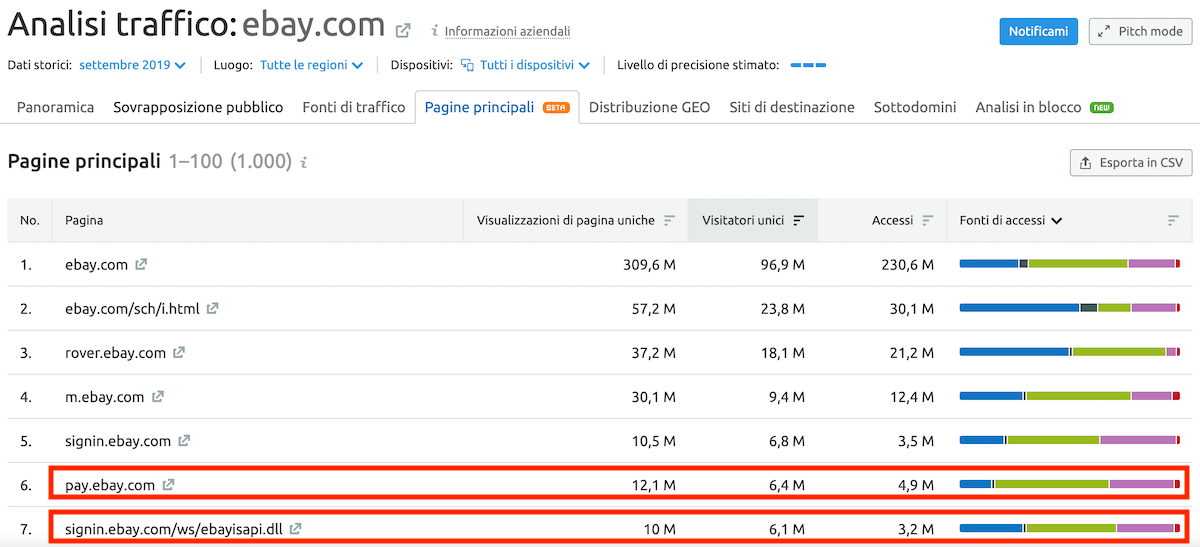The width and height of the screenshot is (1200, 547).
Task: Expand Fonti di accessi dropdown
Action: point(1010,220)
